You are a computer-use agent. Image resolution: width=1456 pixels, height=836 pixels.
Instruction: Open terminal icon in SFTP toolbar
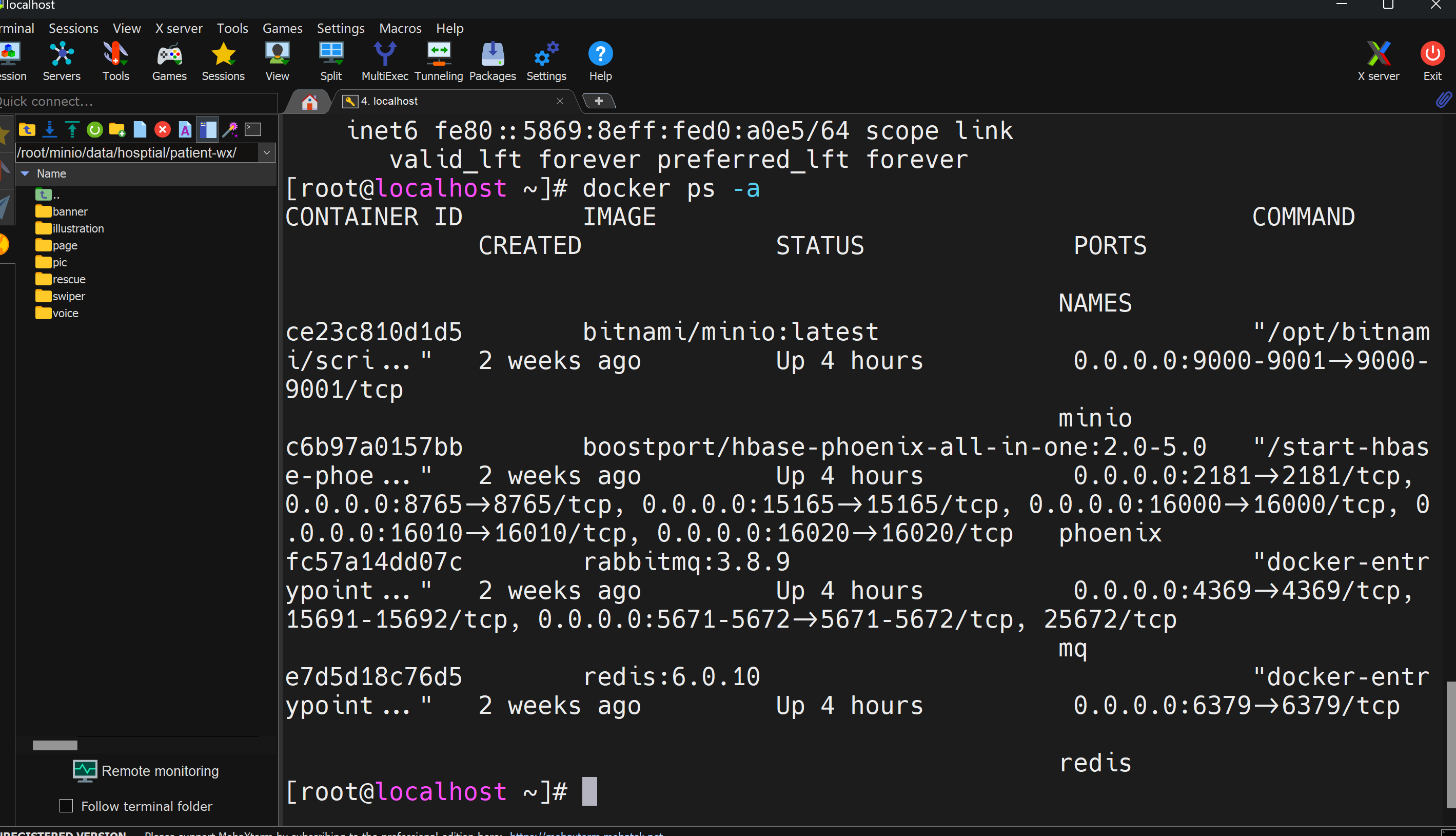253,130
